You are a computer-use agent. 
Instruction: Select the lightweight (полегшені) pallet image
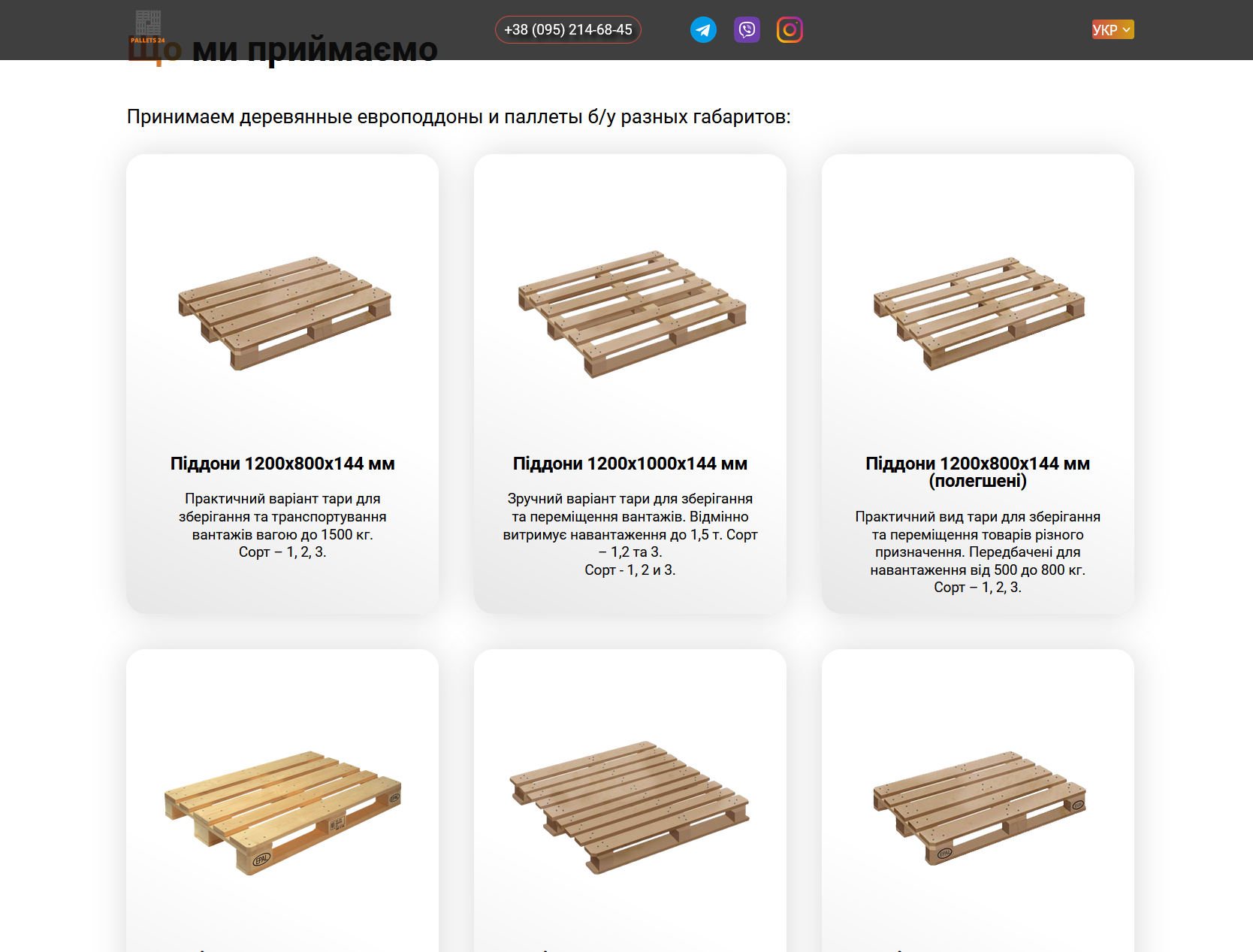tap(979, 313)
